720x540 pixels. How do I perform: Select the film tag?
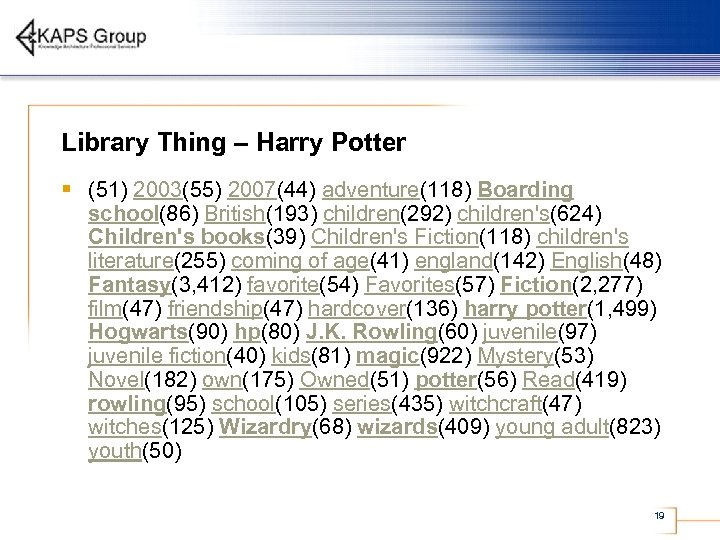pyautogui.click(x=105, y=309)
